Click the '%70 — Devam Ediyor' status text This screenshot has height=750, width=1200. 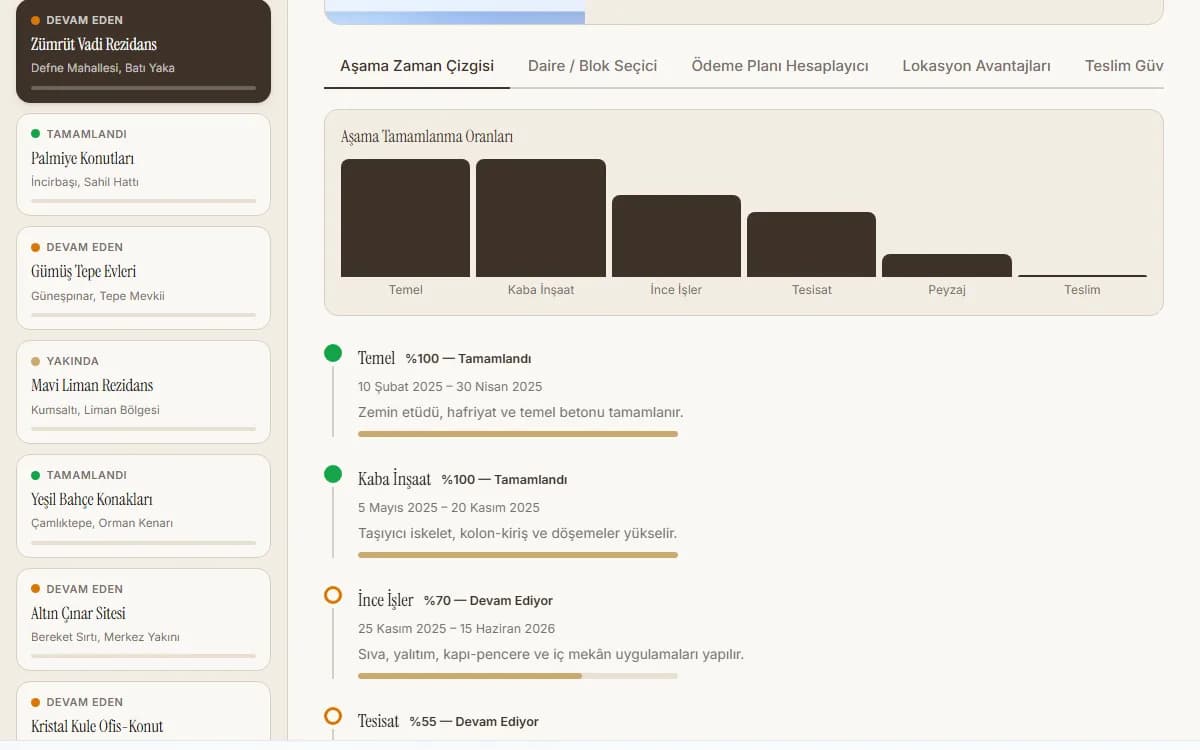click(488, 601)
